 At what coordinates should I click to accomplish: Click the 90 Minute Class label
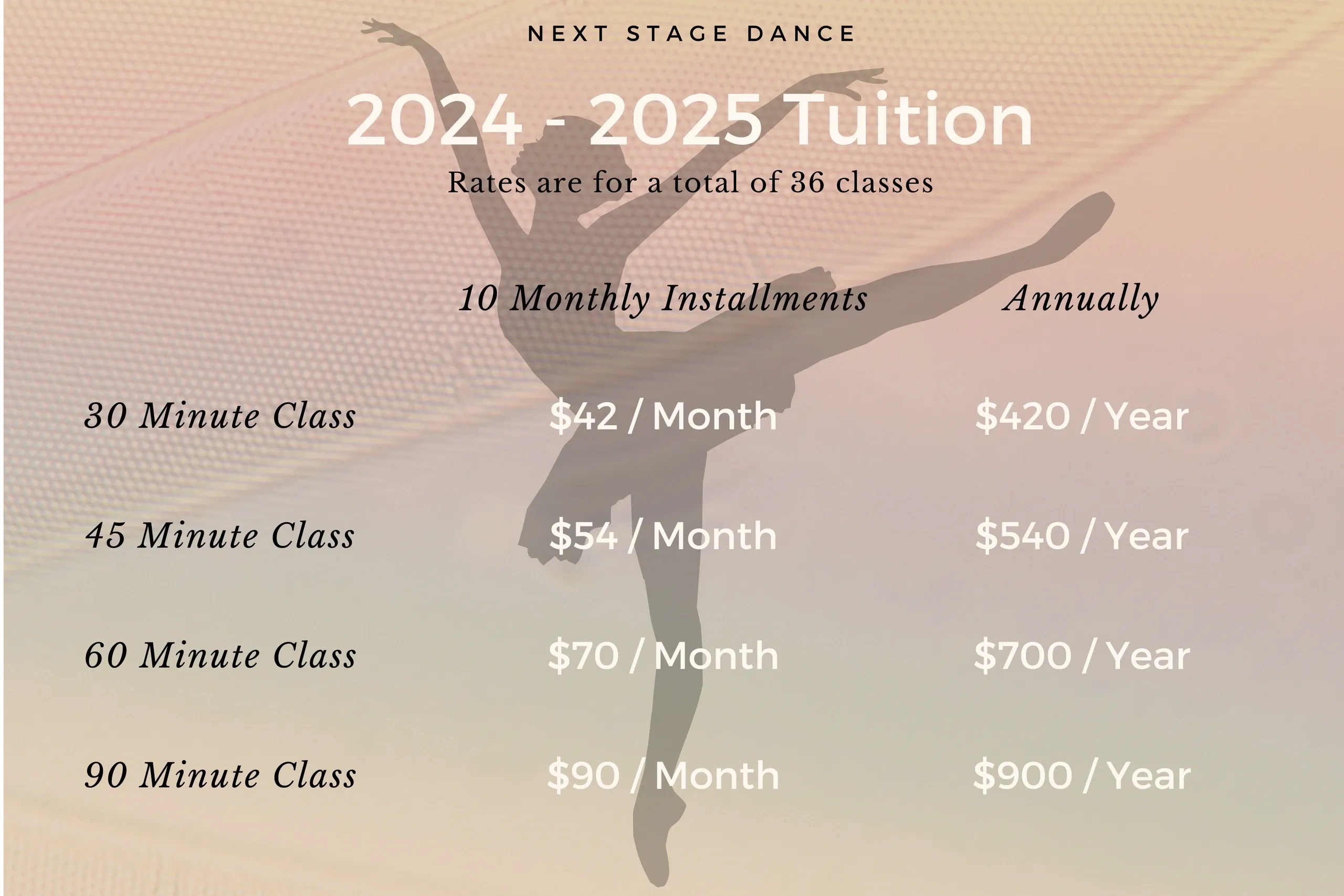tap(220, 775)
